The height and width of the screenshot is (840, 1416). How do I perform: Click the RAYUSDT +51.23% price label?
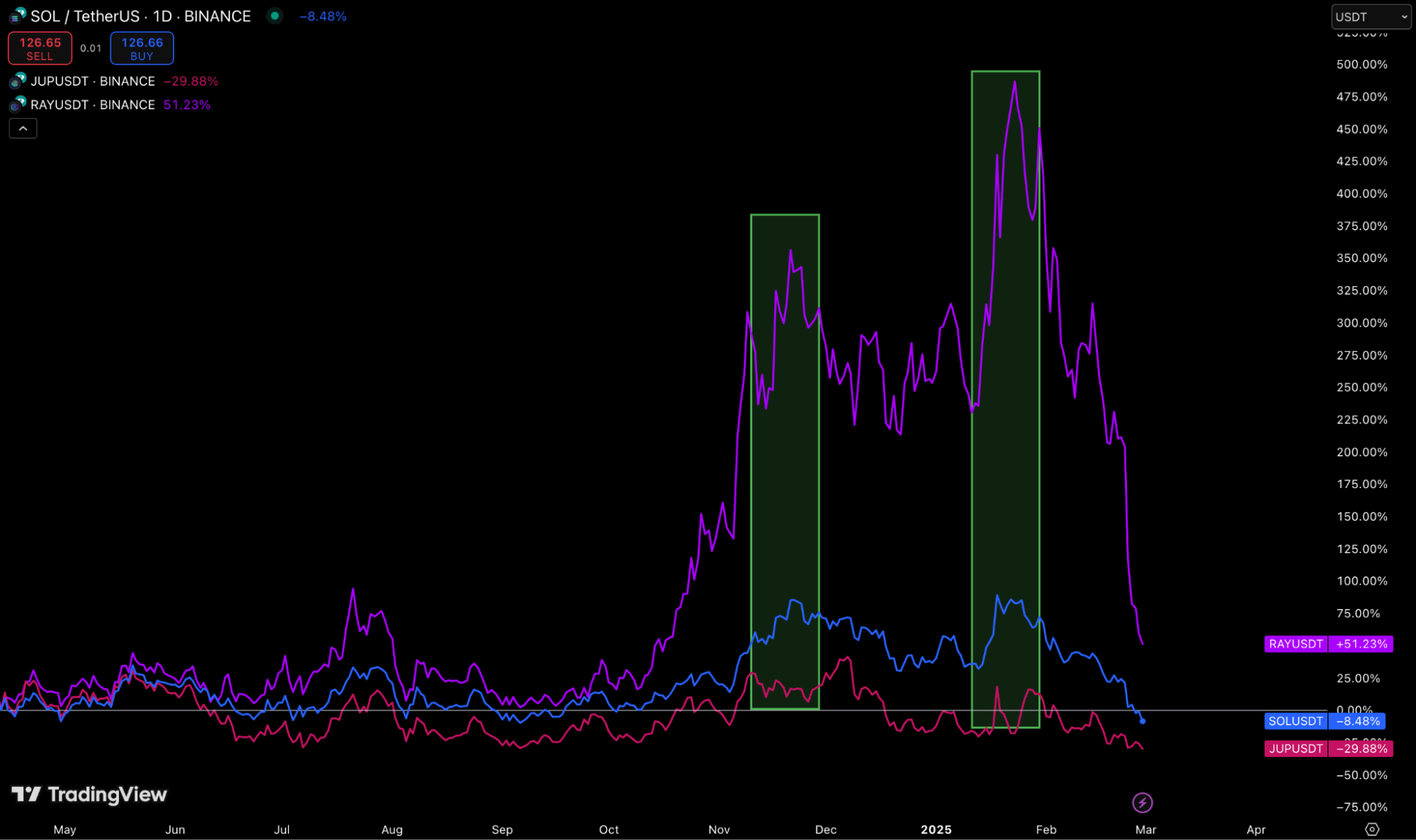coord(1329,644)
